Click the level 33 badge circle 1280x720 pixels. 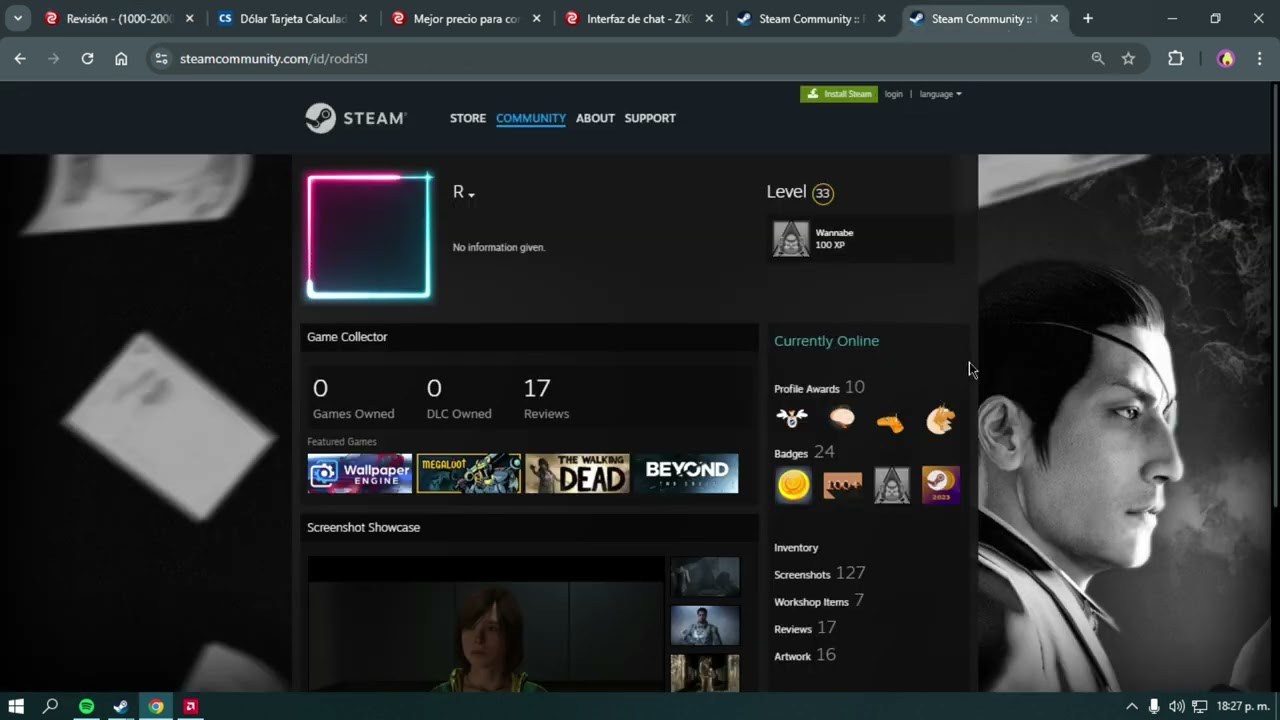(822, 193)
